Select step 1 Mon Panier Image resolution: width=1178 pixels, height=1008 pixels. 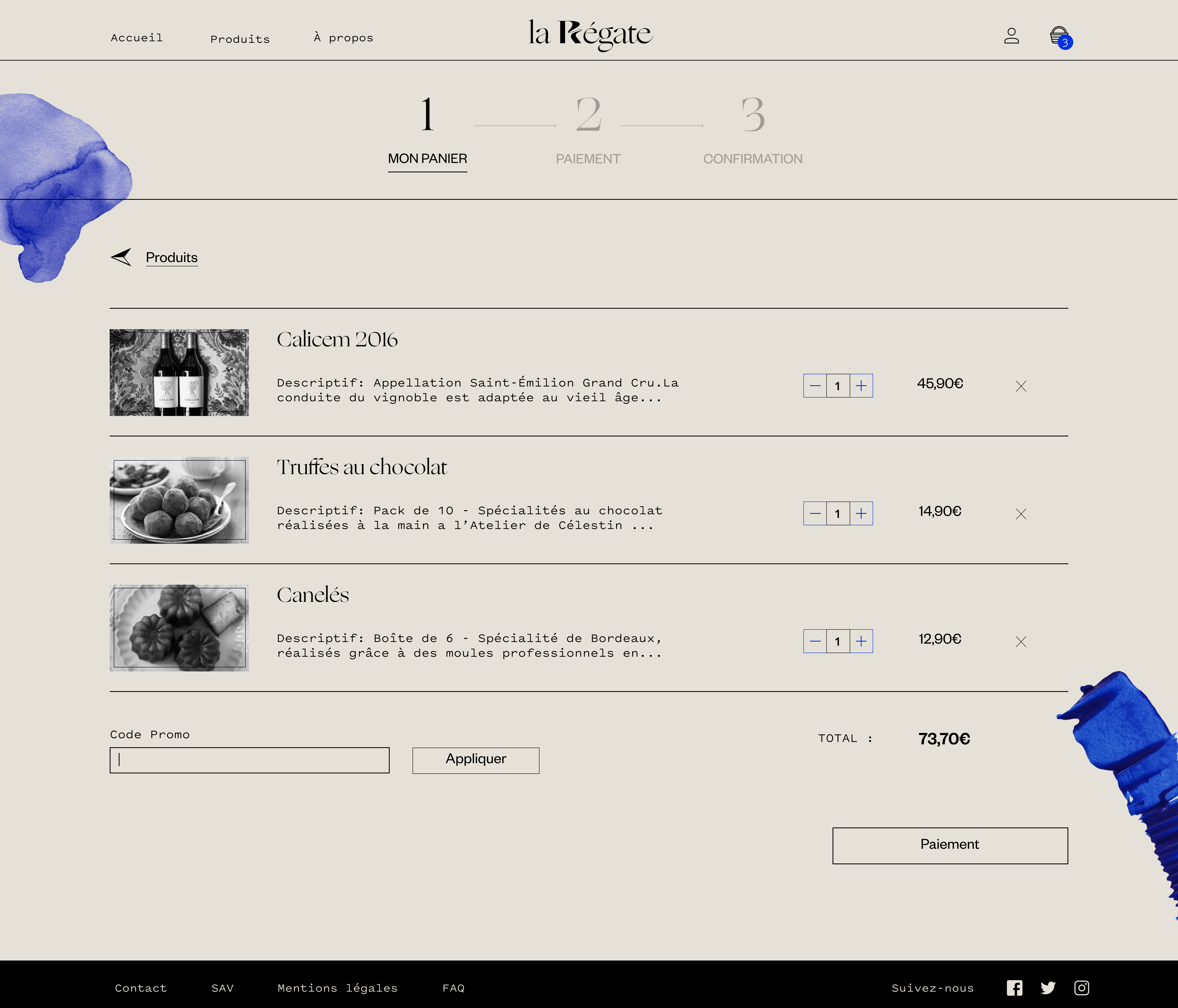(x=428, y=134)
